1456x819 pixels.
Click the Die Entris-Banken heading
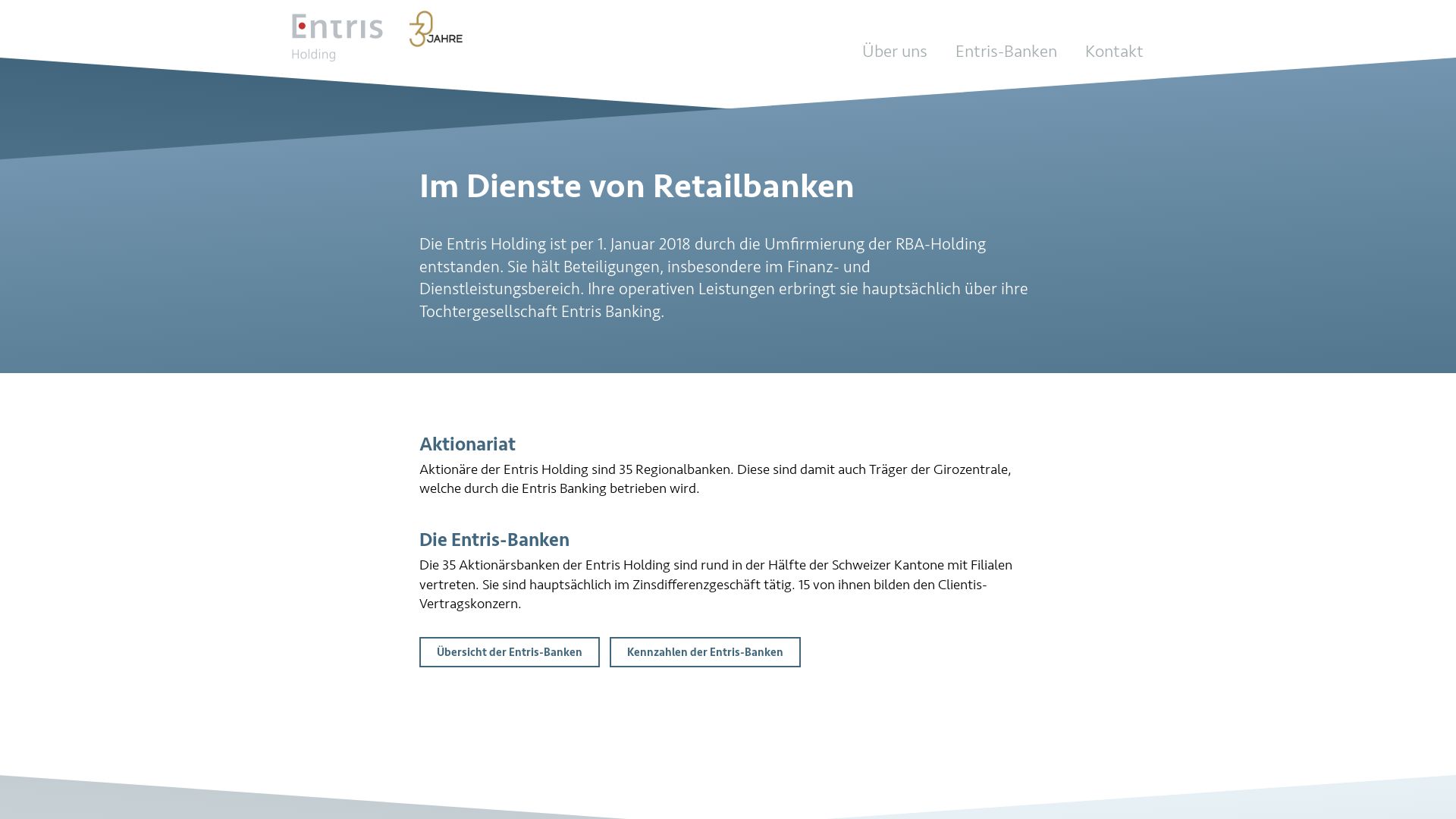pos(494,540)
